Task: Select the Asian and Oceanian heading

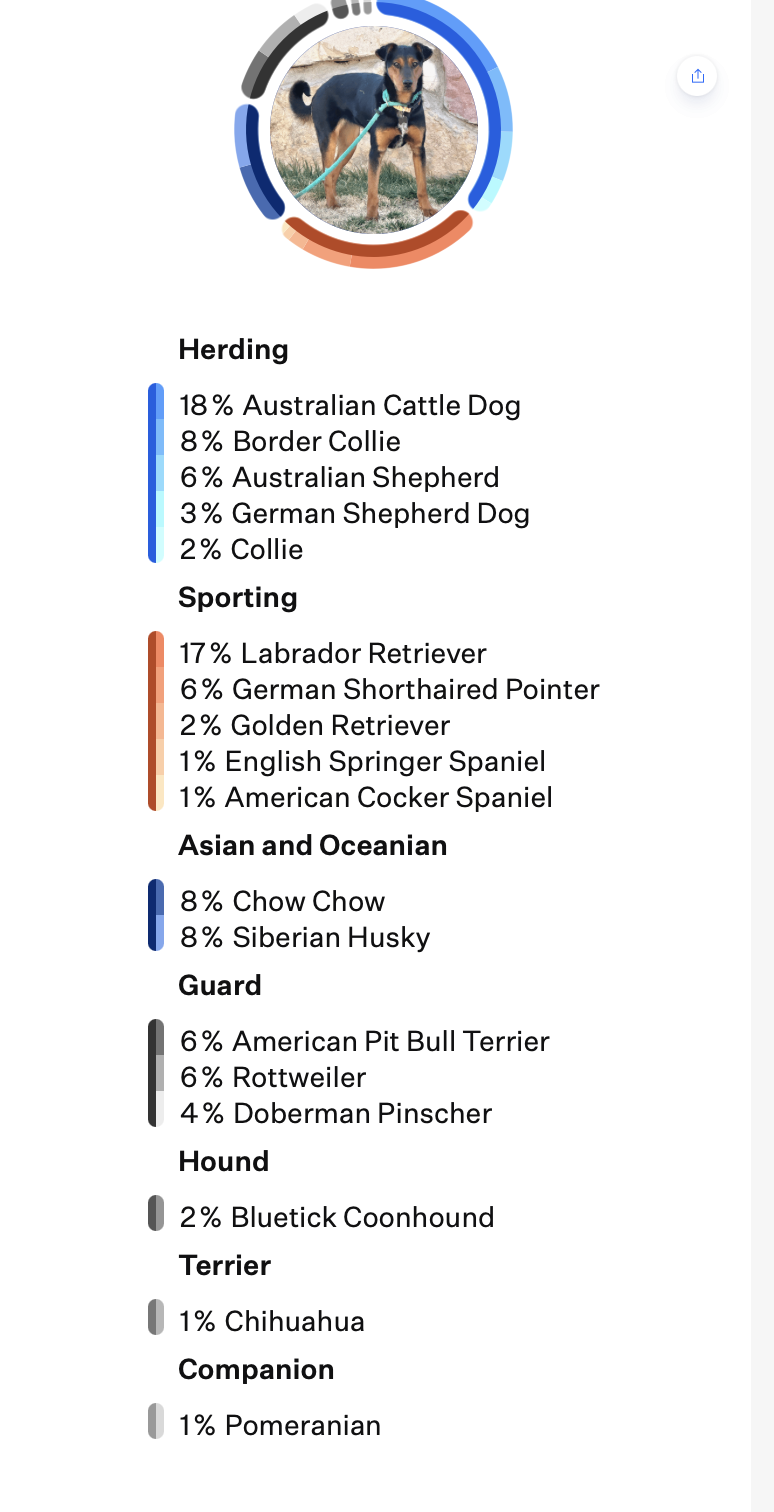Action: coord(312,845)
